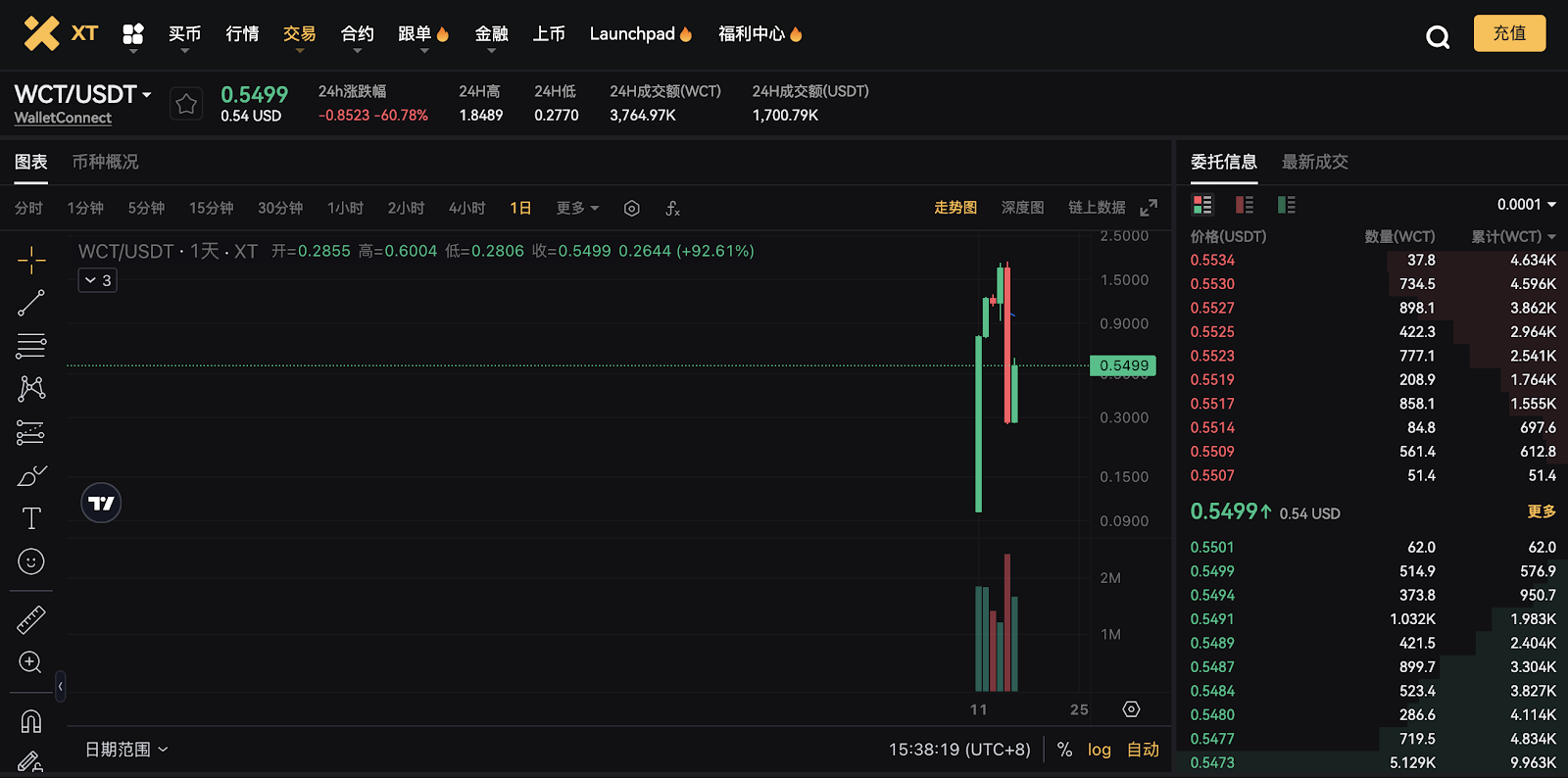The image size is (1568, 778).
Task: Open the emoji sticker tool
Action: click(31, 561)
